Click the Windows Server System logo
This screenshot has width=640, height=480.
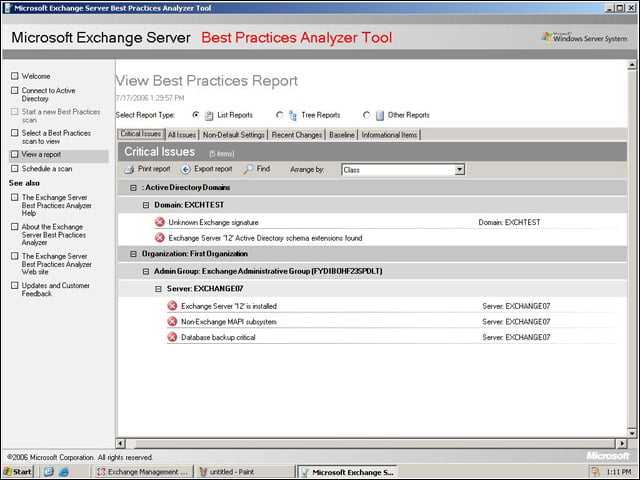(584, 38)
